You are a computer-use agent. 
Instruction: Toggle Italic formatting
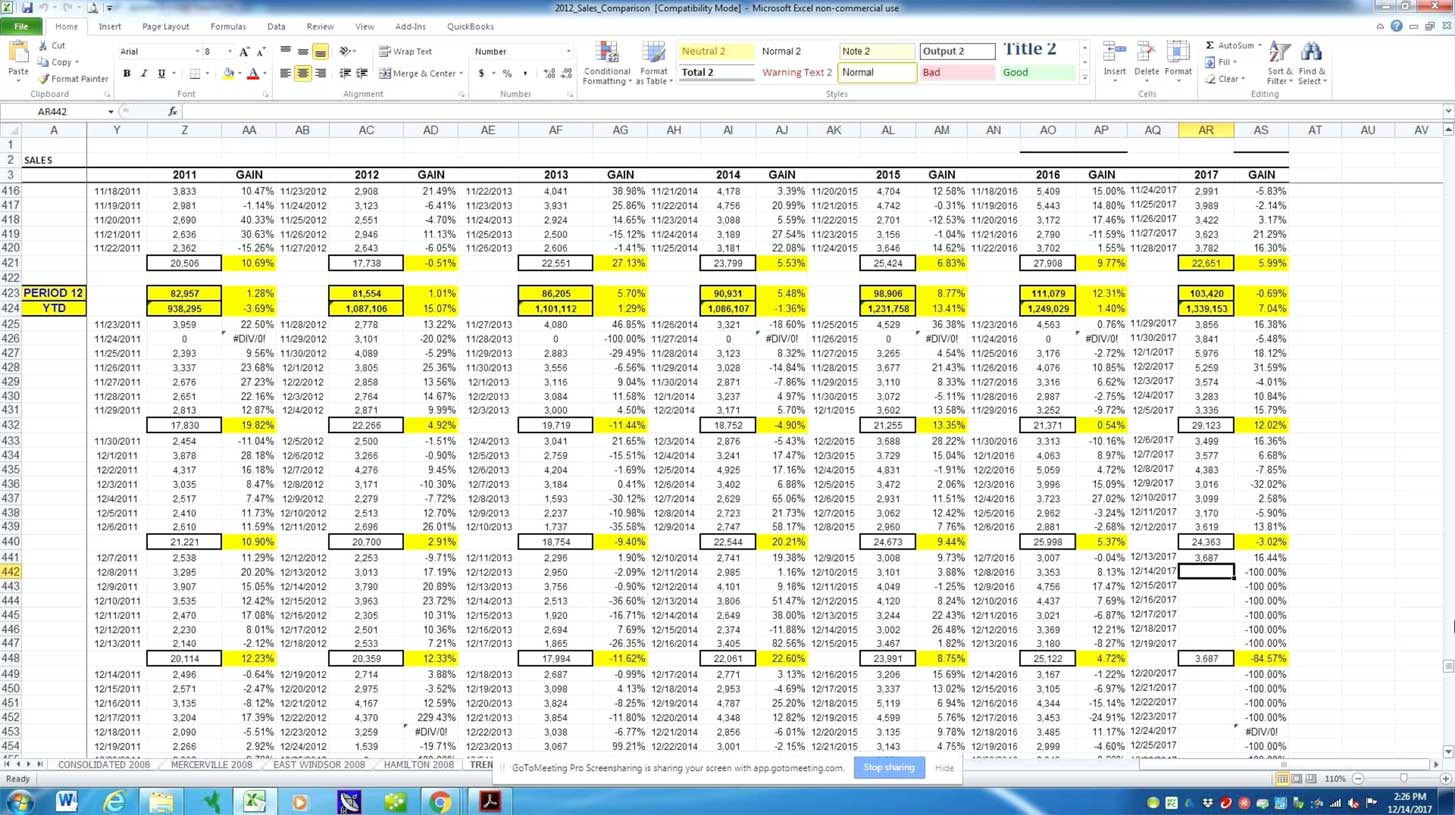coord(144,74)
